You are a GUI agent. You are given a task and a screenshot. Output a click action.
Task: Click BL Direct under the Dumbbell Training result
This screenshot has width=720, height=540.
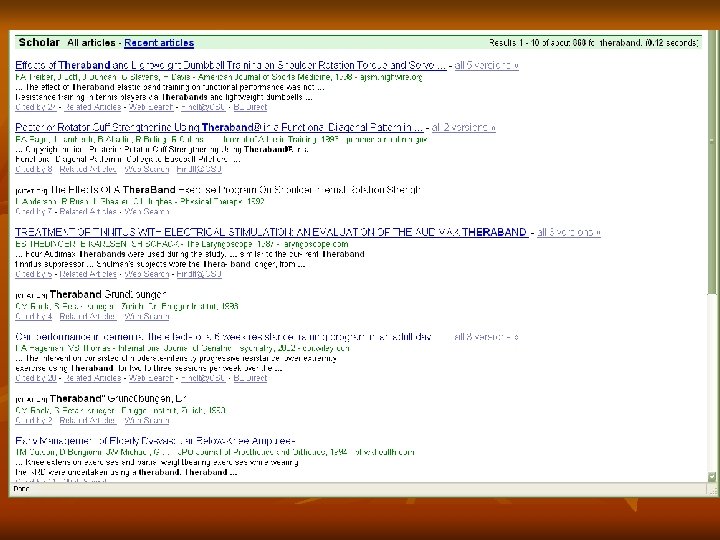[250, 107]
